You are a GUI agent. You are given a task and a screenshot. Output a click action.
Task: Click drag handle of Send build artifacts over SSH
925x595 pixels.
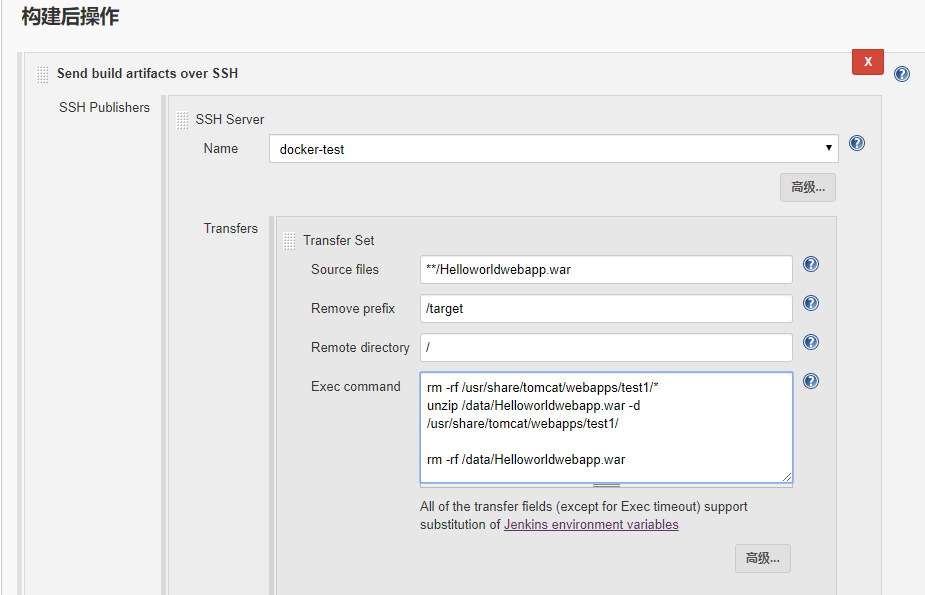click(x=42, y=74)
